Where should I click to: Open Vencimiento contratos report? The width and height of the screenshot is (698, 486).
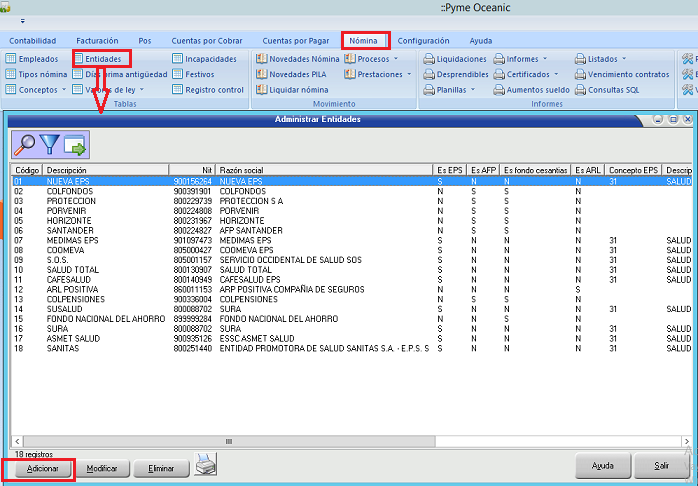(x=621, y=74)
